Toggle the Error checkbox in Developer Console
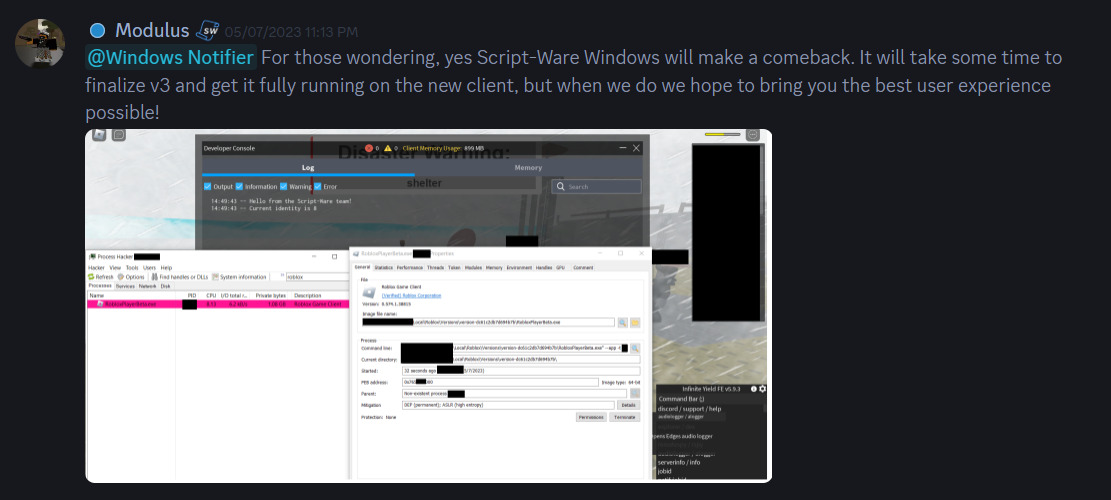1111x500 pixels. pyautogui.click(x=318, y=186)
